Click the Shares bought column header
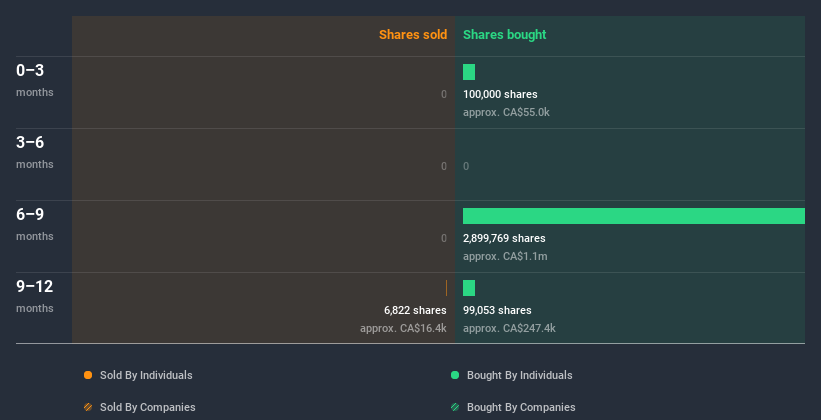The image size is (821, 420). click(x=504, y=35)
